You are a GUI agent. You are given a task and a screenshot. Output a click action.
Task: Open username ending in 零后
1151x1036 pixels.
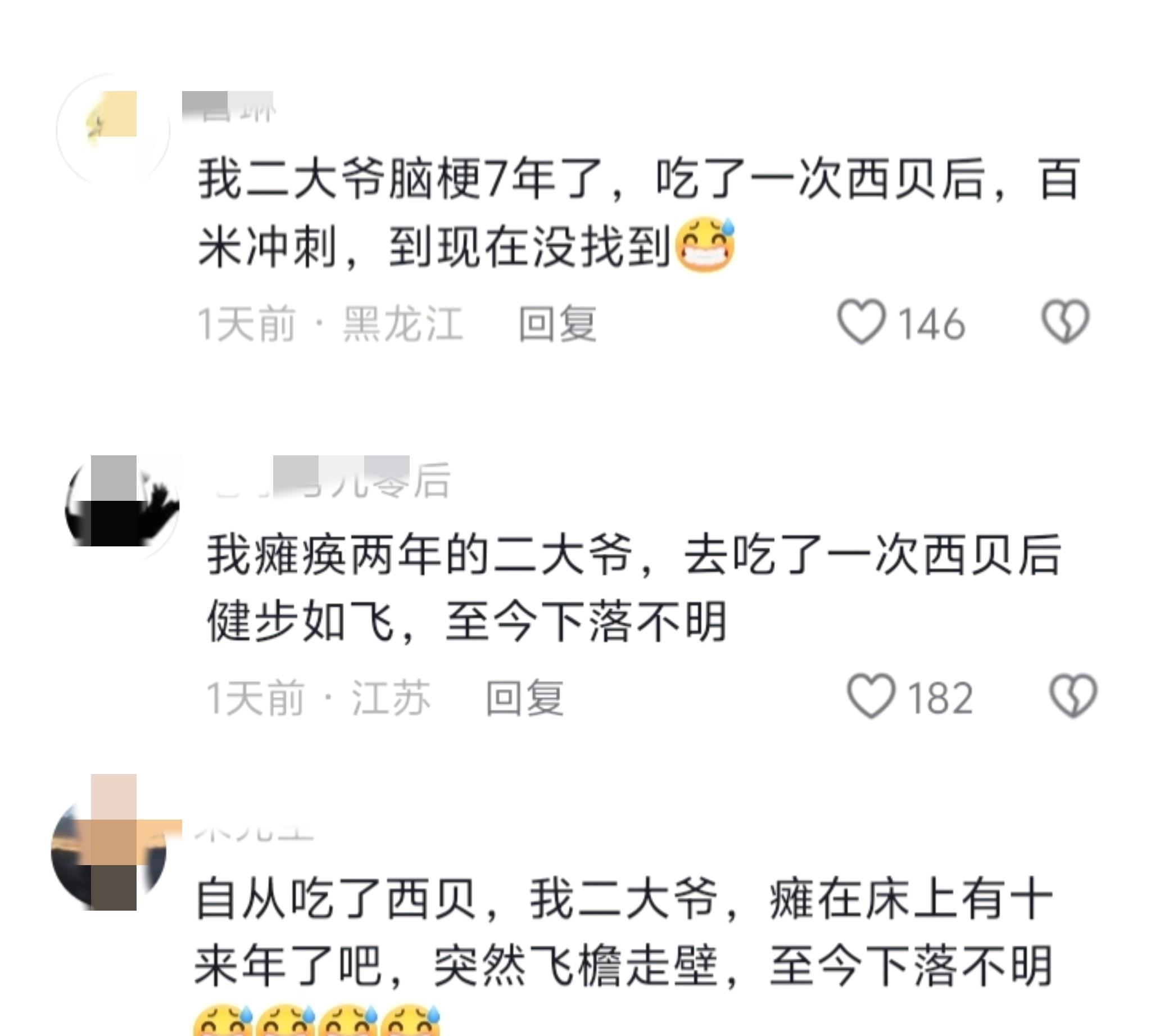pyautogui.click(x=333, y=481)
